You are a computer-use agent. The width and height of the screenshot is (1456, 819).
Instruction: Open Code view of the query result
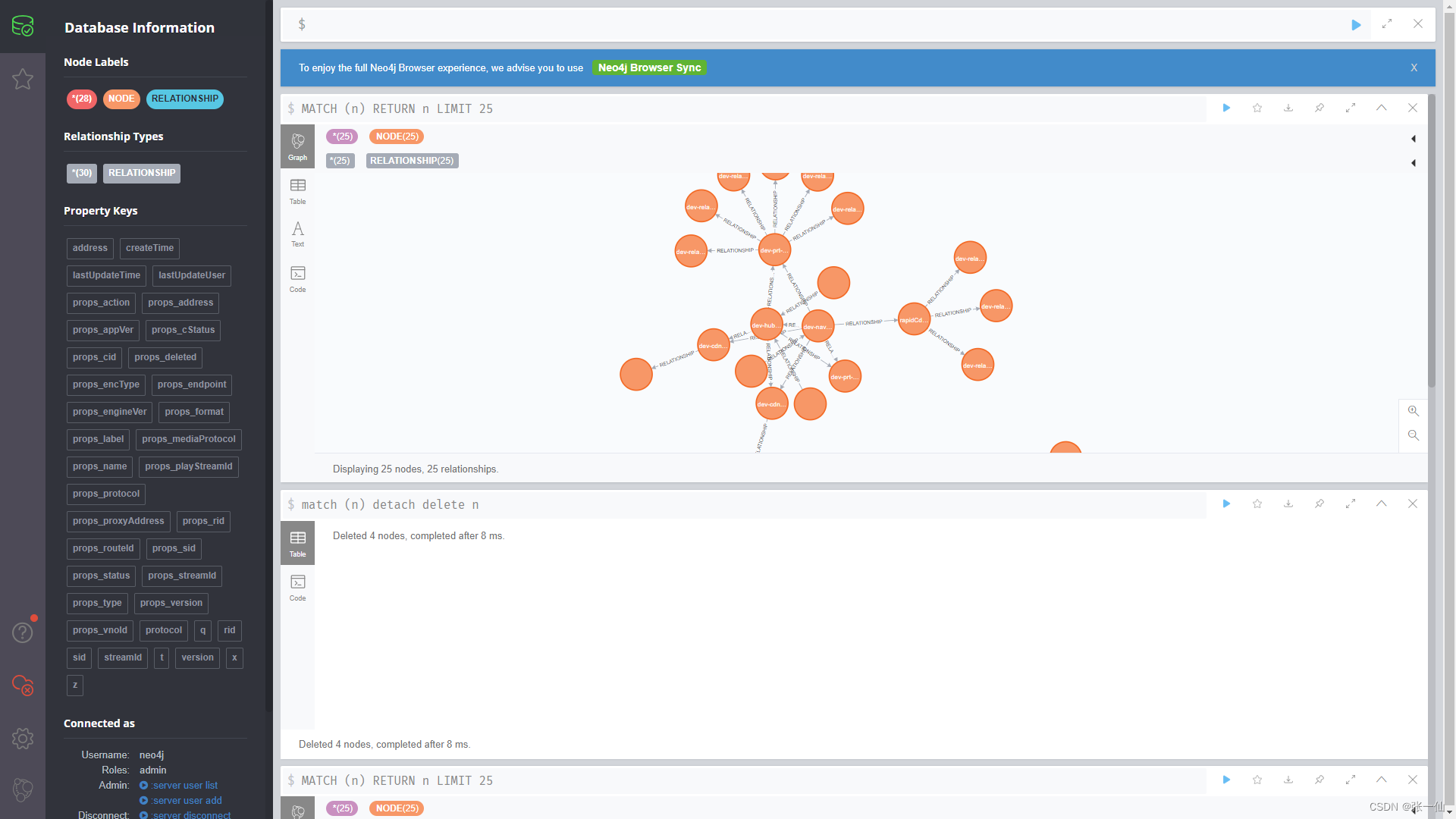[x=297, y=277]
